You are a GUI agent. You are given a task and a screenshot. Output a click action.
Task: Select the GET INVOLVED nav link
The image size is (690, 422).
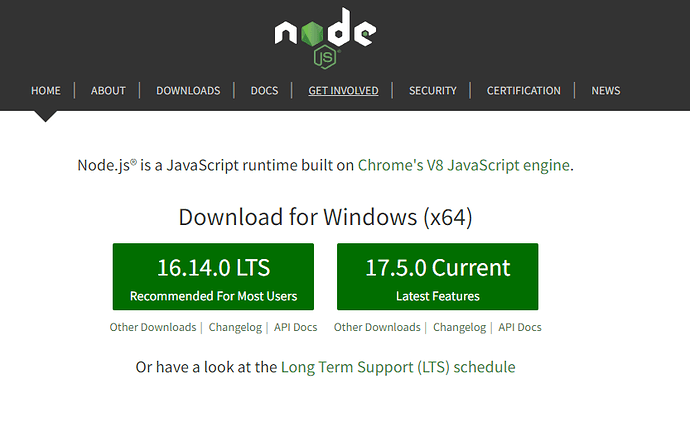pos(343,91)
